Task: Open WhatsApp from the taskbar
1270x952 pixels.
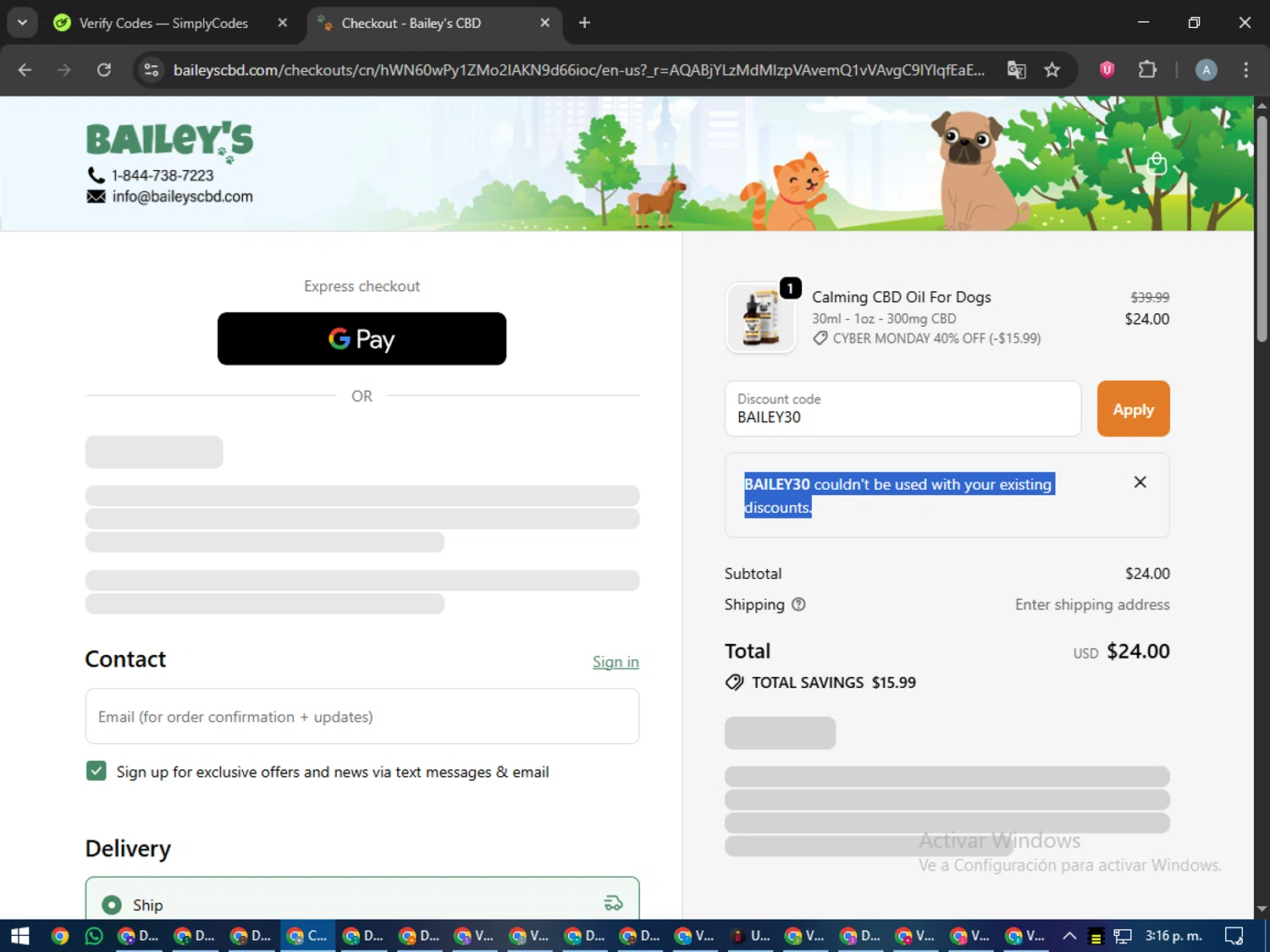Action: (x=94, y=935)
